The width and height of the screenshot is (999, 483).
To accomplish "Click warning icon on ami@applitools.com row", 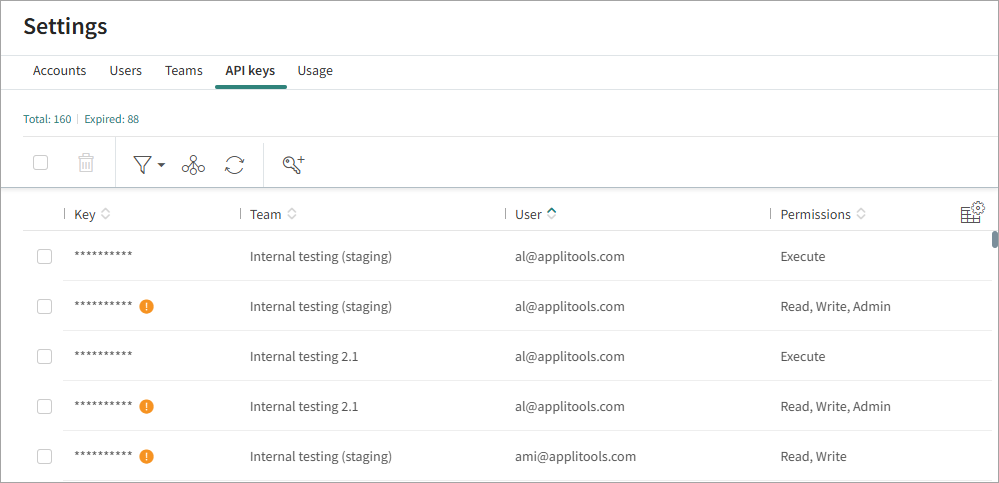I will click(146, 456).
